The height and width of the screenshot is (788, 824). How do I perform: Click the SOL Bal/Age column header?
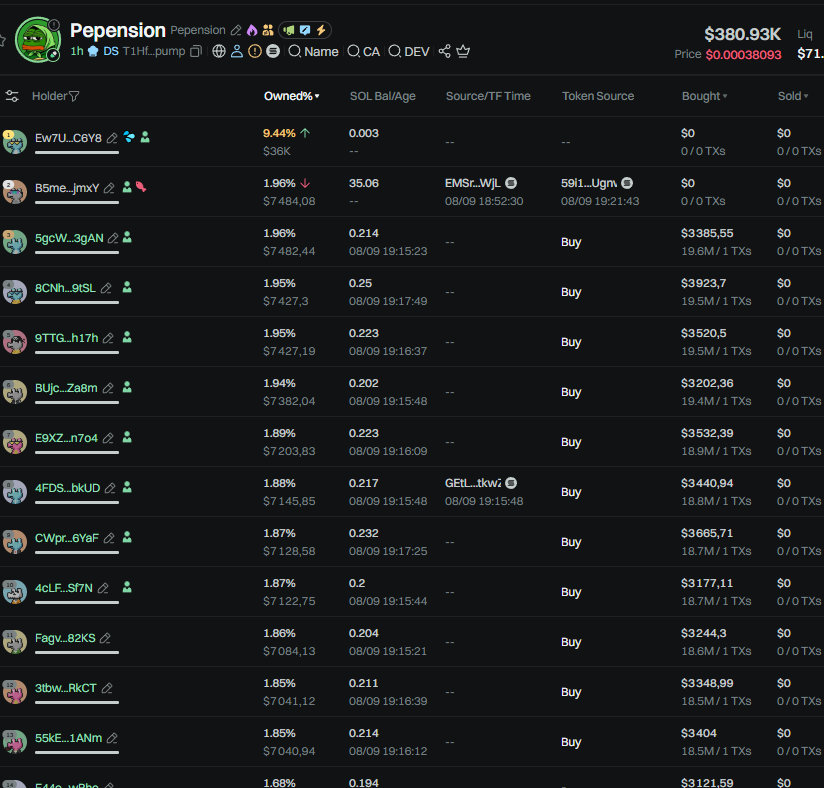point(383,96)
